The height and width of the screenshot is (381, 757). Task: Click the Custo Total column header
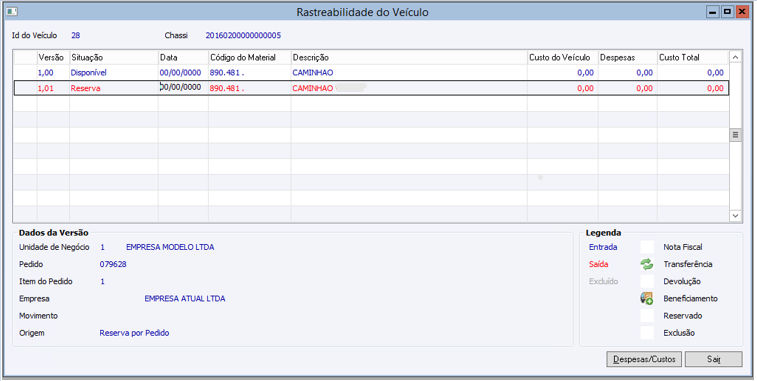[x=693, y=57]
